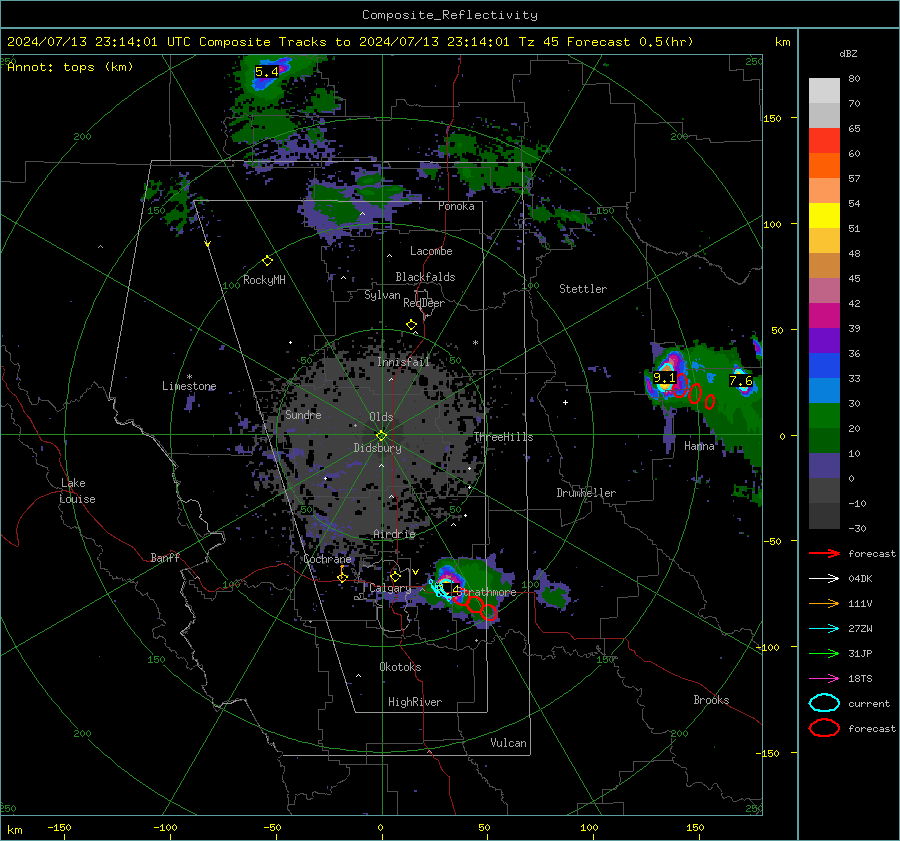This screenshot has height=841, width=900.
Task: Click the Composite_Reflectivity title
Action: pyautogui.click(x=450, y=15)
